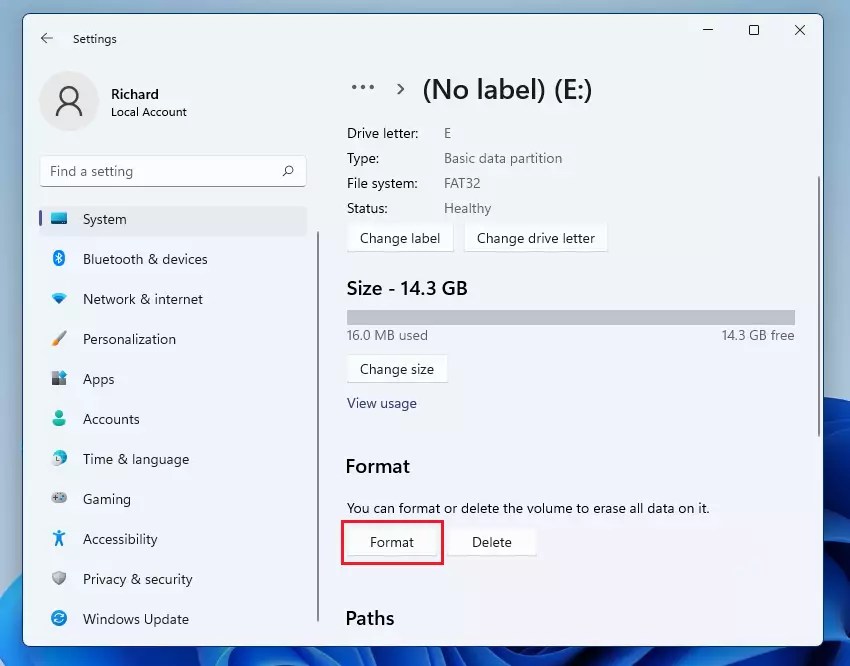
Task: Click the Find a setting search box
Action: click(x=172, y=171)
